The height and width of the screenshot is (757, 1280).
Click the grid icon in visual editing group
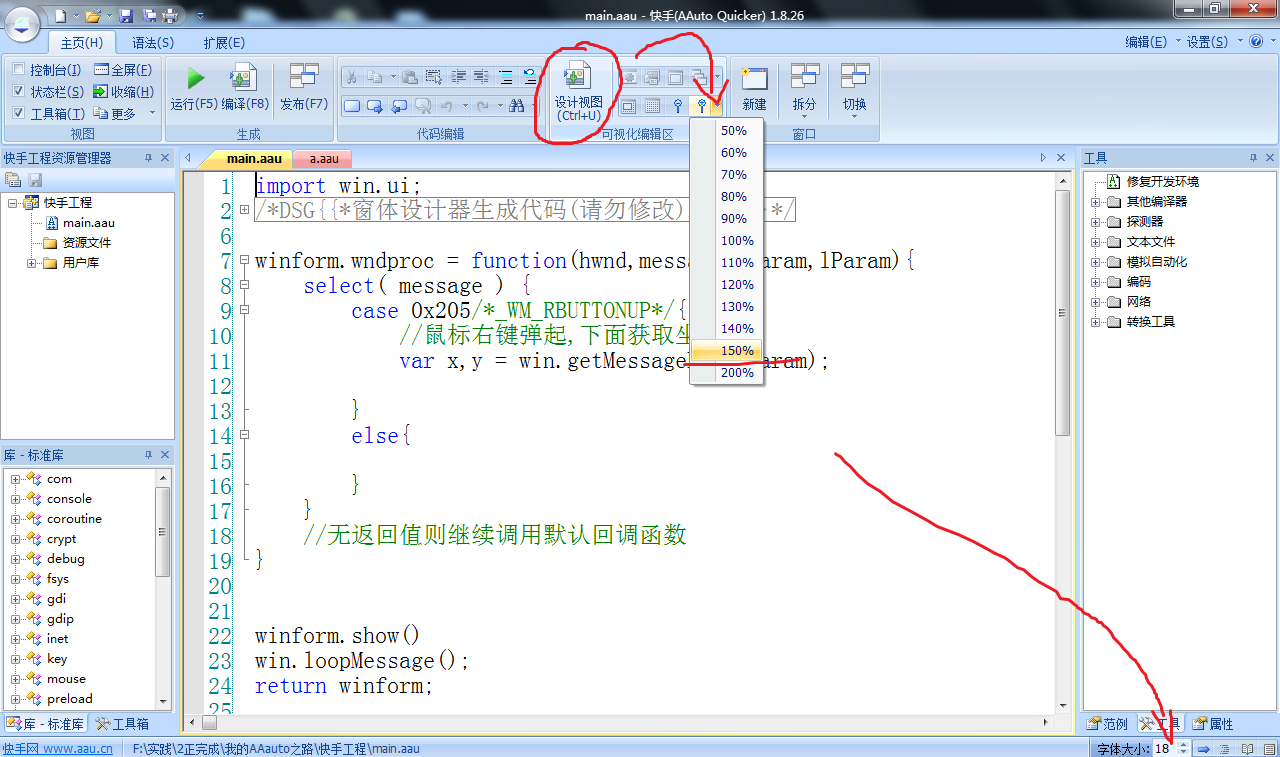pos(652,105)
